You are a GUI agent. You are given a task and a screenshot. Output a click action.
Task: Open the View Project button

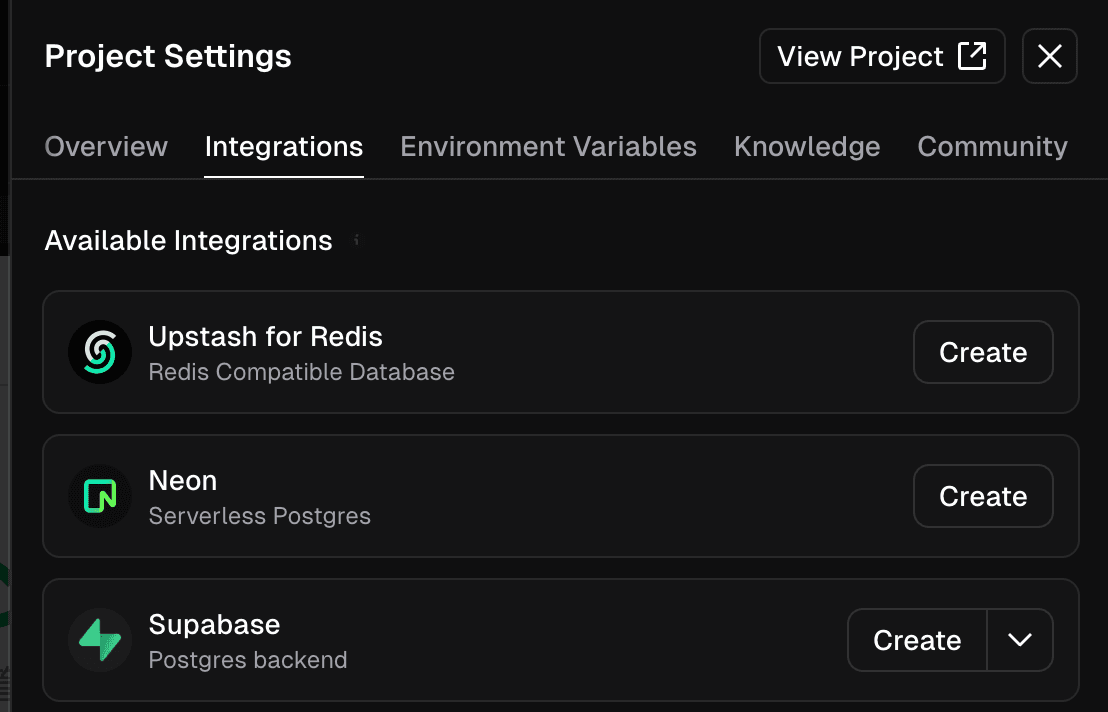coord(882,56)
